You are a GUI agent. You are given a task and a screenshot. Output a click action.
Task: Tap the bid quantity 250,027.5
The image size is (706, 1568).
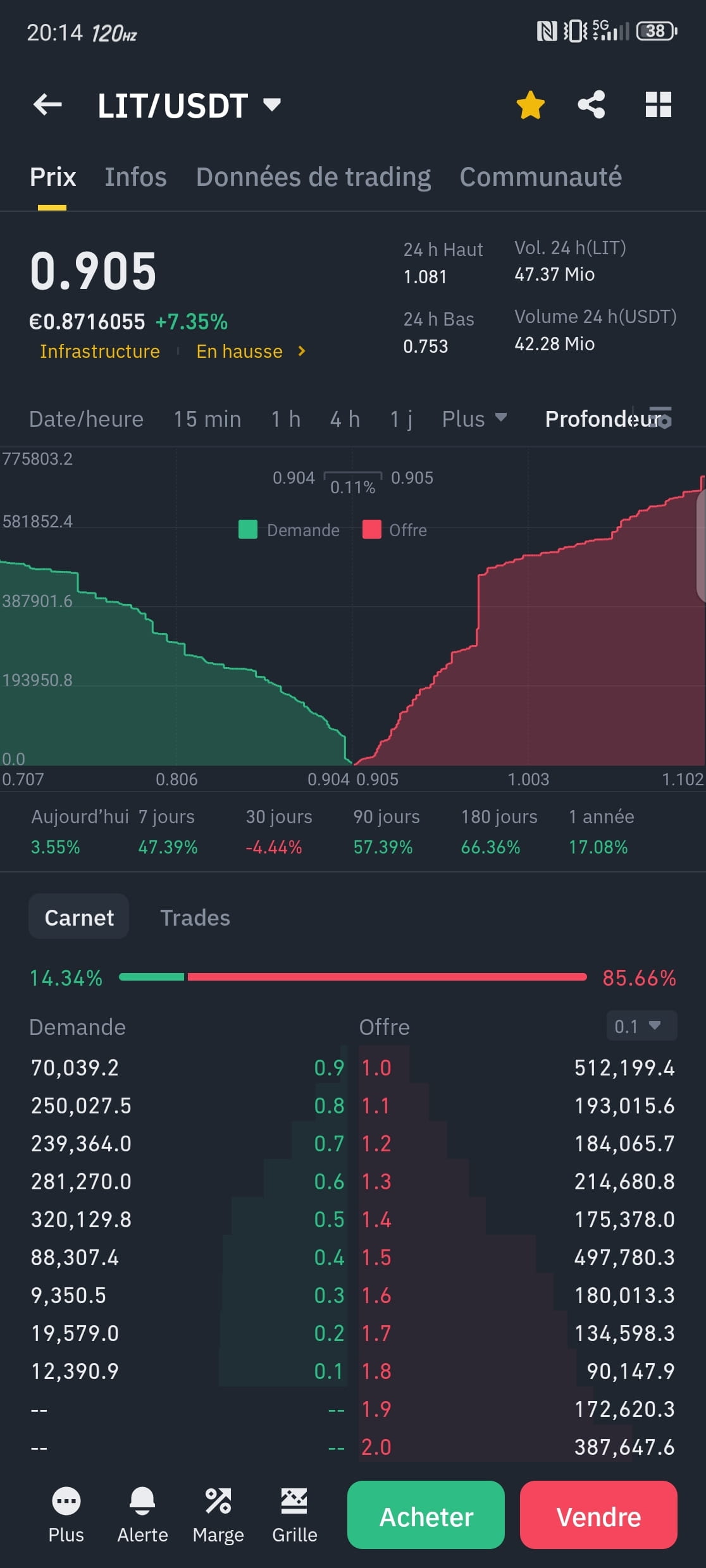[x=81, y=1106]
